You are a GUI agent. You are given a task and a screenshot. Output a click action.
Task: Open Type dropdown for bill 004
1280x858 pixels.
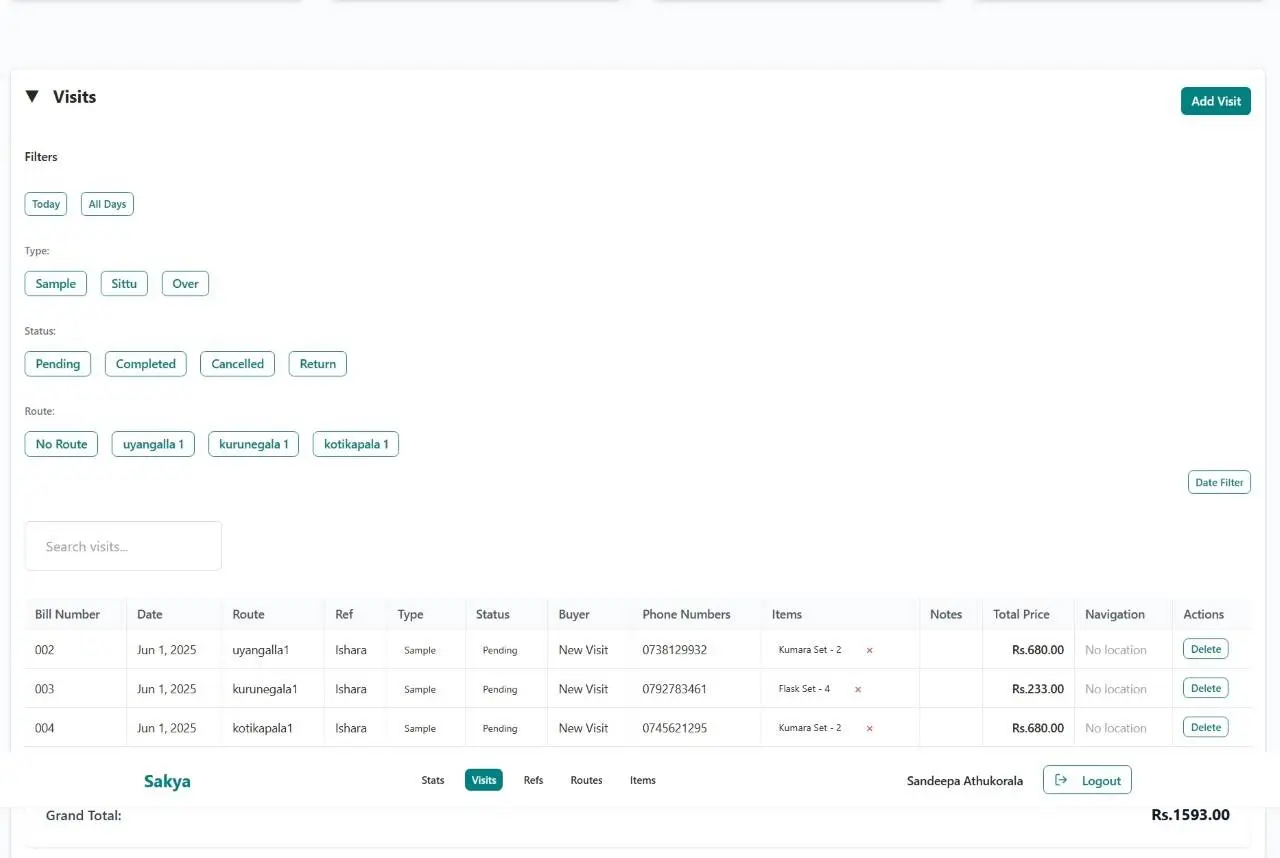click(x=420, y=728)
